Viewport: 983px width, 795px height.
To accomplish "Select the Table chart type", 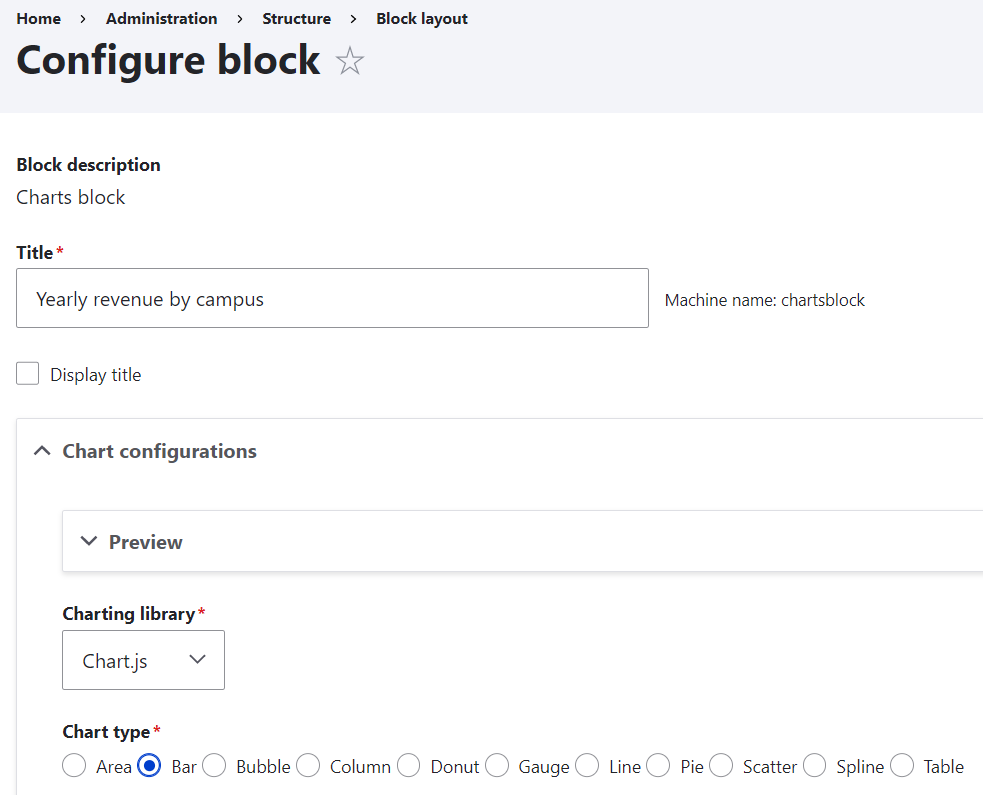I will click(x=901, y=765).
